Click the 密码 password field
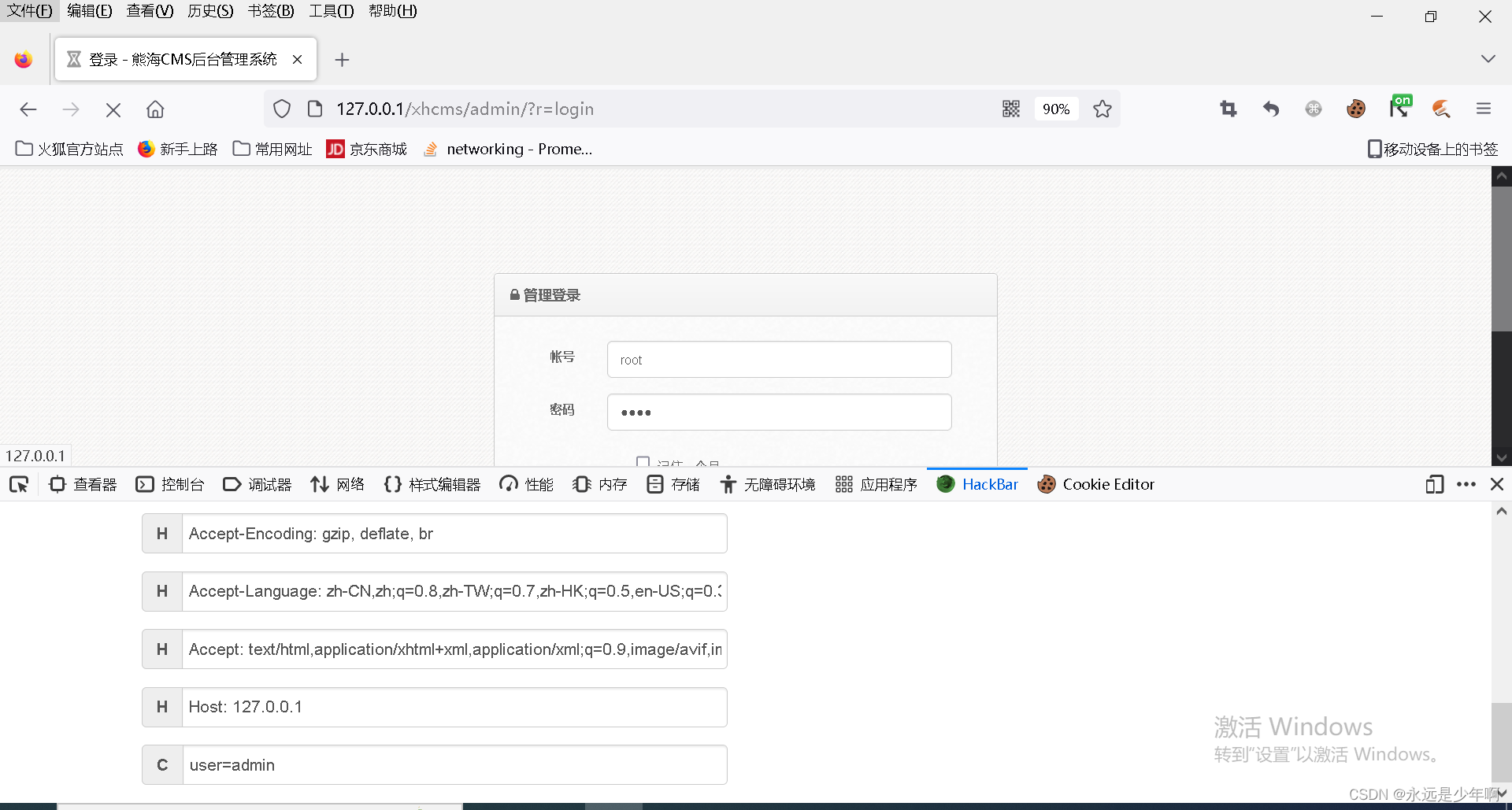Viewport: 1512px width, 810px height. tap(779, 412)
